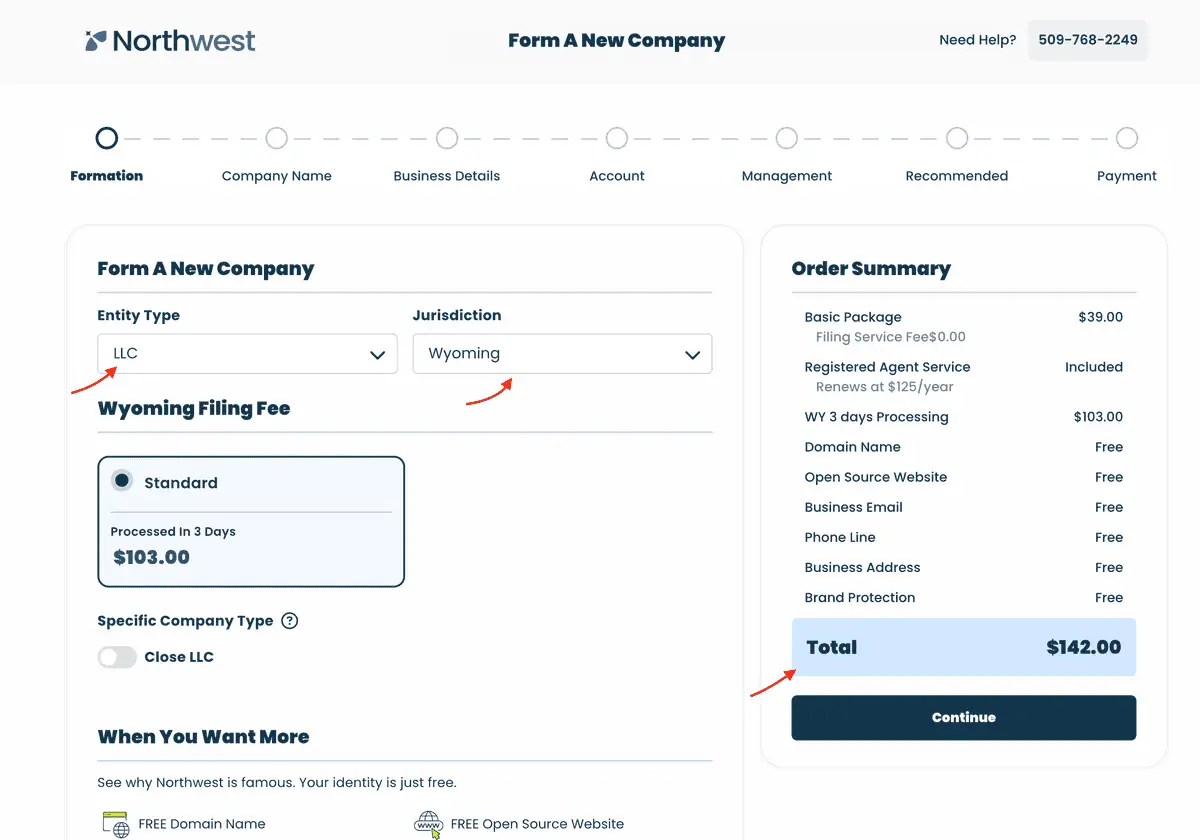
Task: Click the Continue button
Action: click(964, 718)
